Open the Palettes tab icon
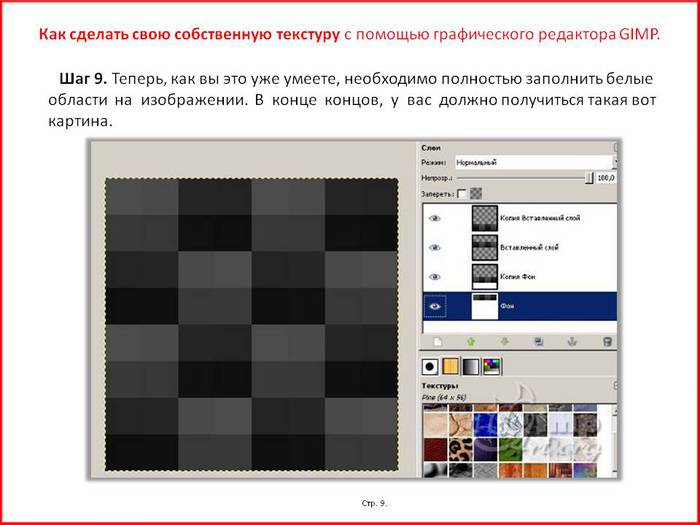 click(x=492, y=367)
